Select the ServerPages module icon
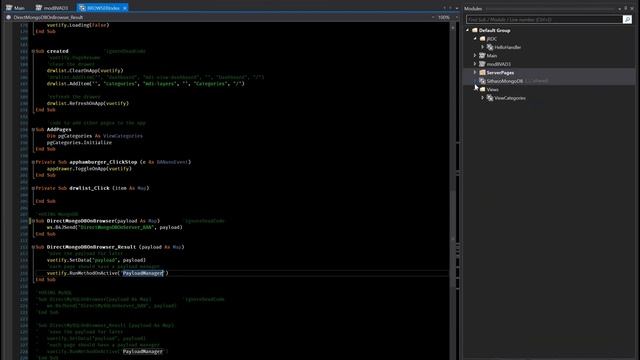640x360 pixels. click(x=482, y=73)
